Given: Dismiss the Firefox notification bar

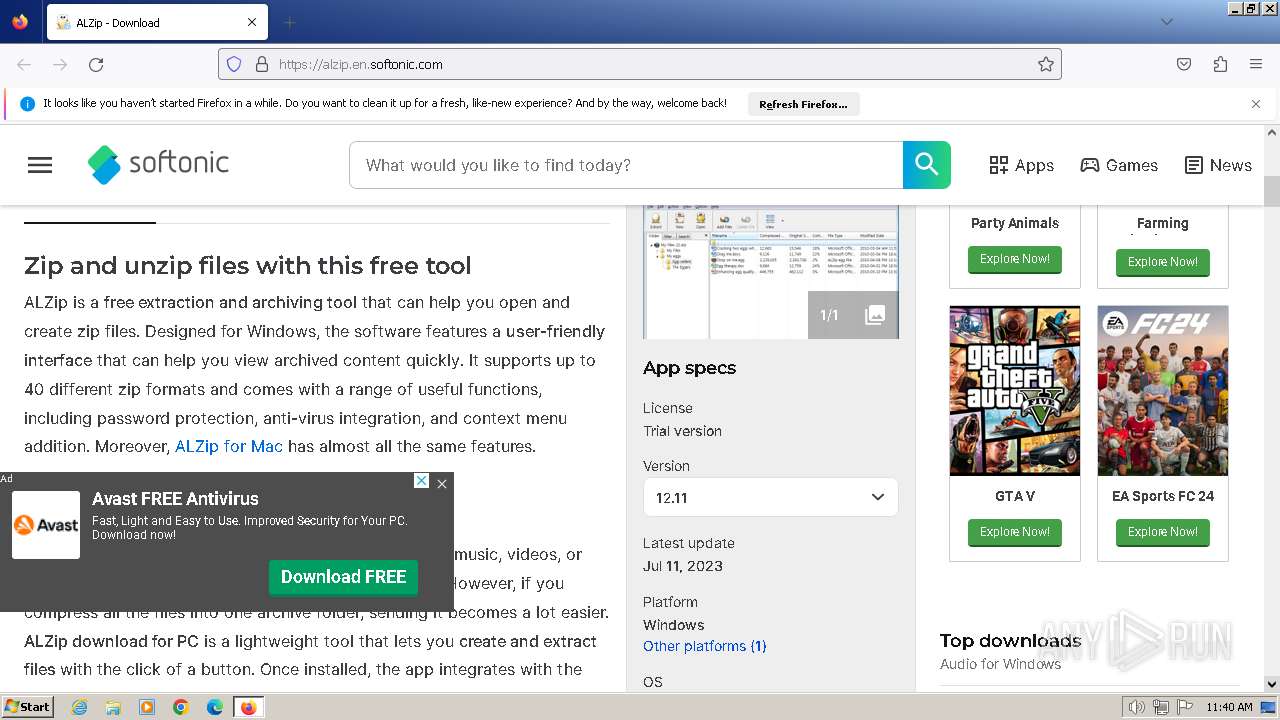Looking at the screenshot, I should pyautogui.click(x=1256, y=104).
